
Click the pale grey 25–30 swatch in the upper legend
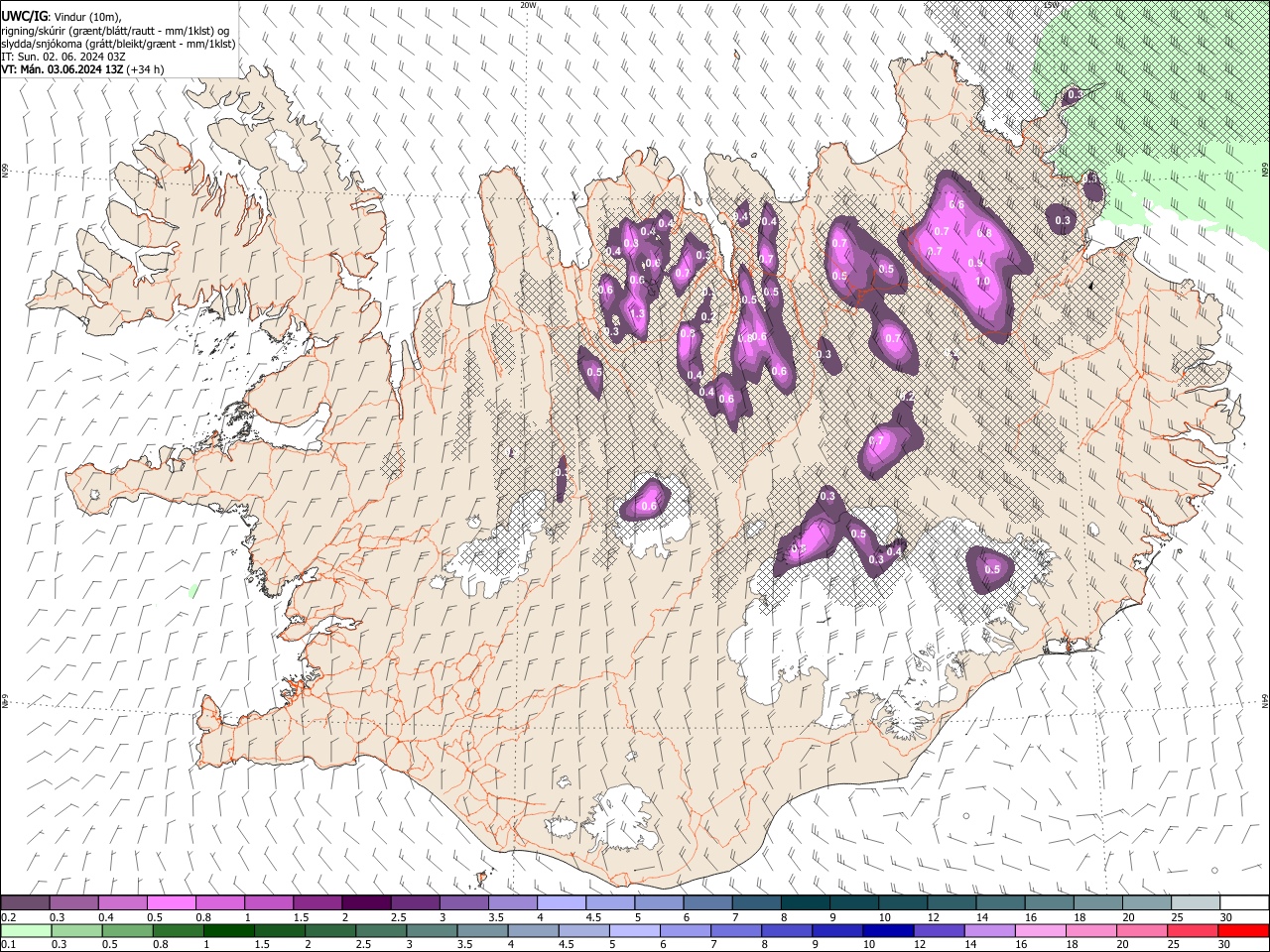1196,903
